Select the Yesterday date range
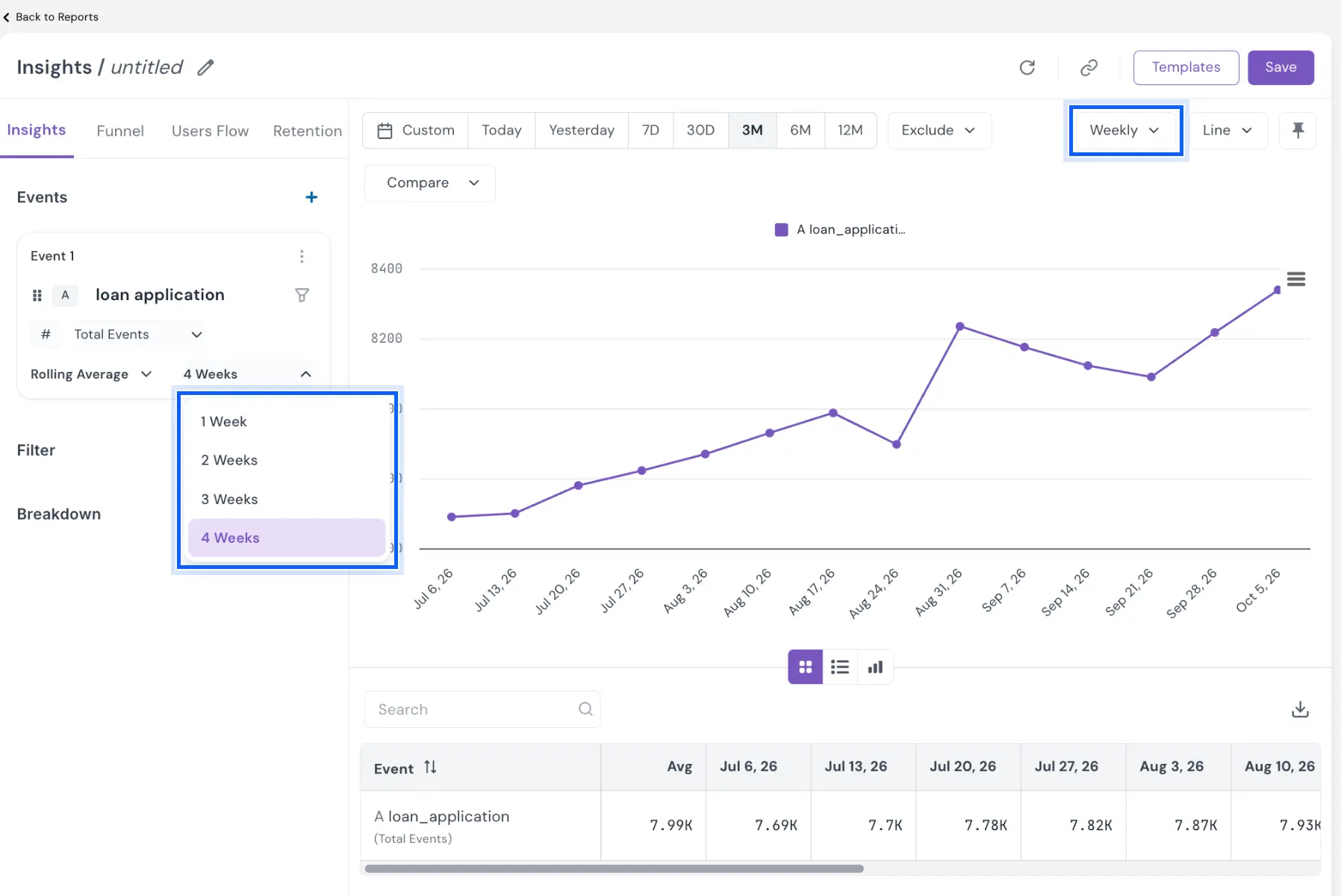 [582, 131]
